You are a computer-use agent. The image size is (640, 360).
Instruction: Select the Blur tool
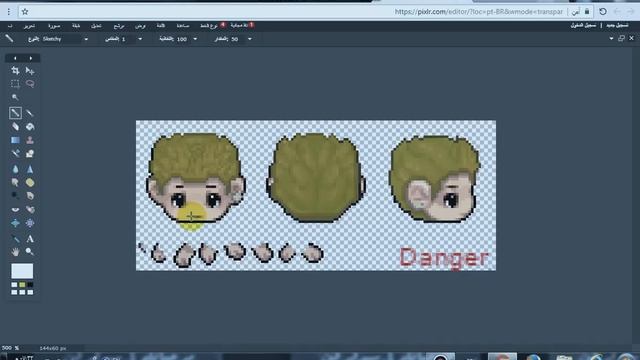(x=15, y=169)
